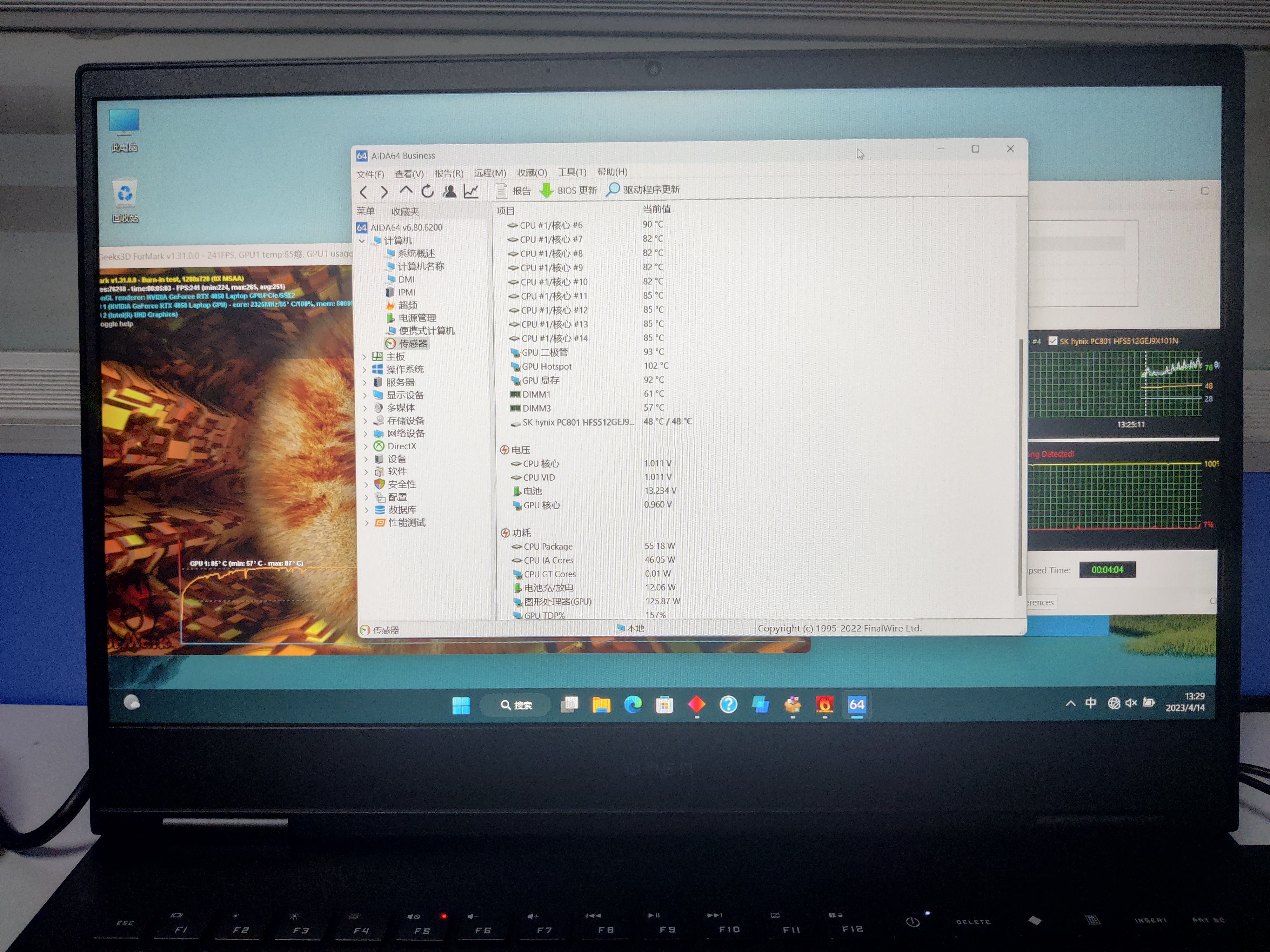Open the user manager icon in AIDA64 toolbar
The height and width of the screenshot is (952, 1270).
click(450, 191)
